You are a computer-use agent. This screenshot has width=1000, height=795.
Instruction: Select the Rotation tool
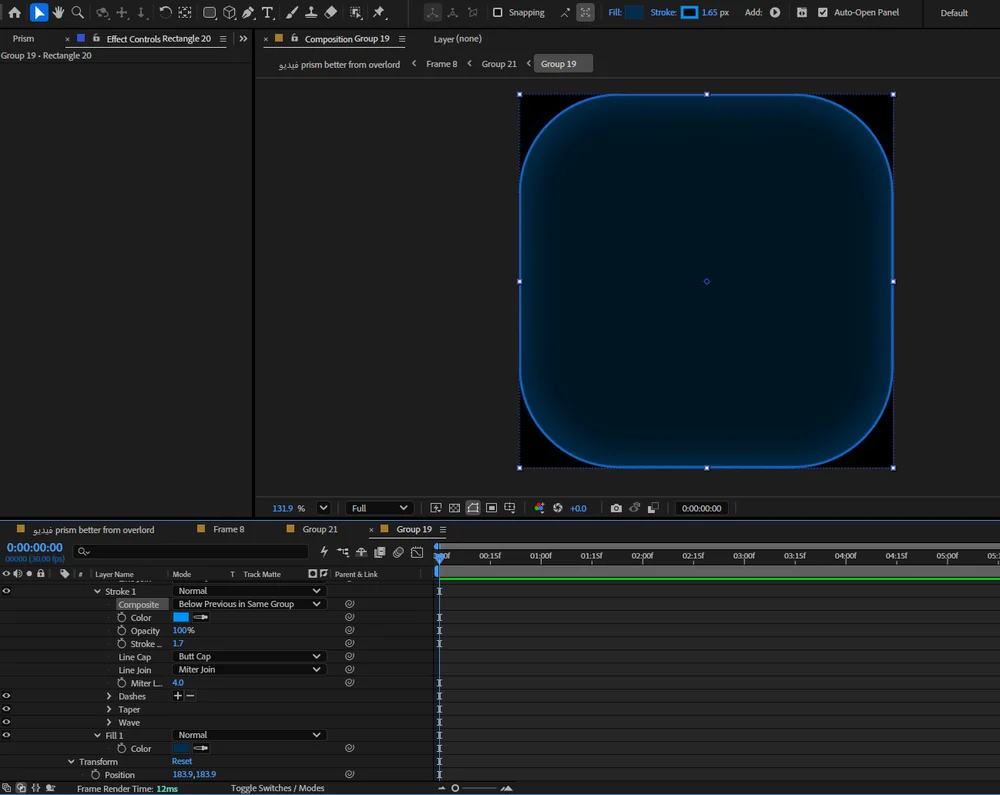pos(165,12)
